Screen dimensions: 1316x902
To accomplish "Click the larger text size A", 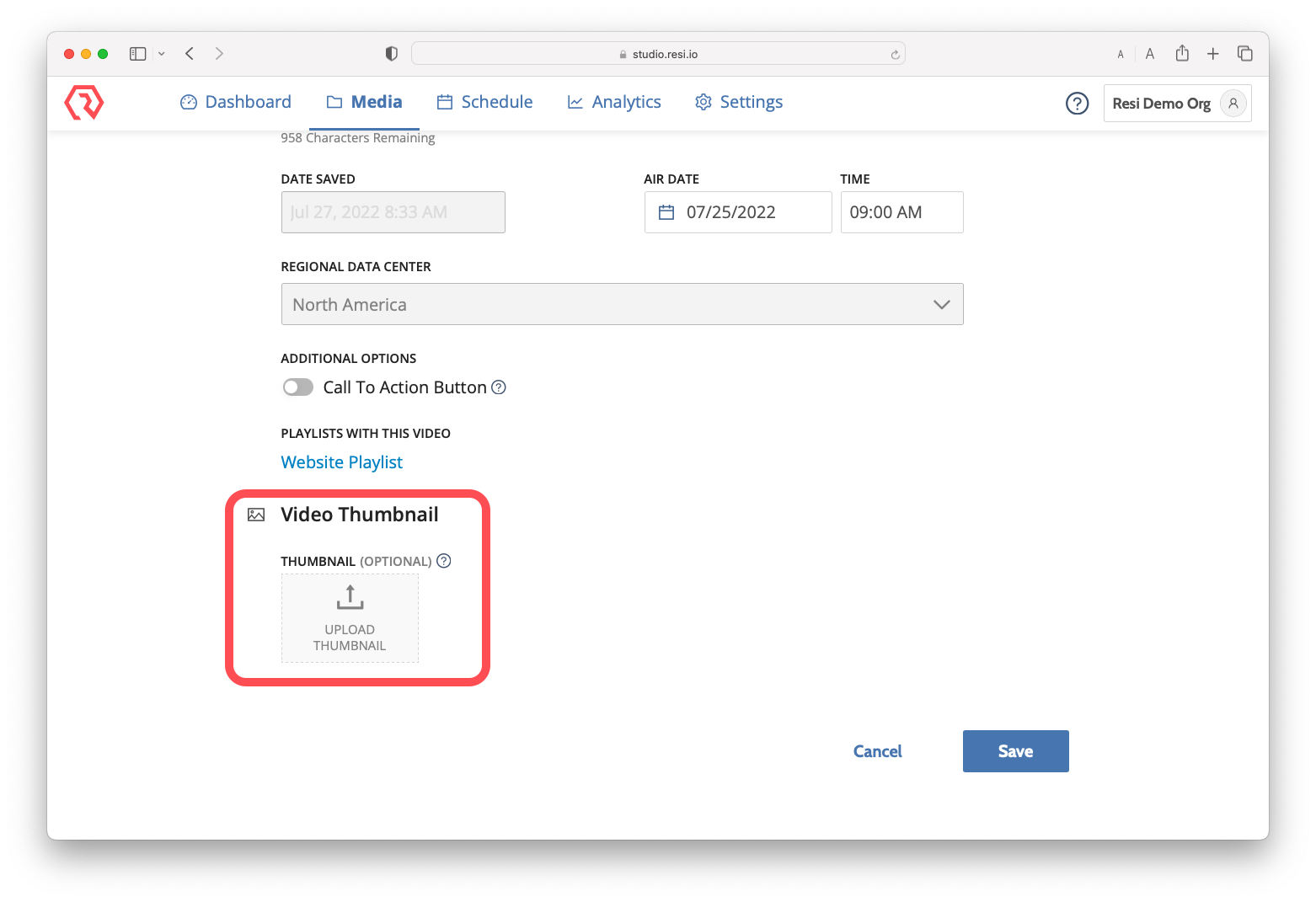I will tap(1150, 54).
